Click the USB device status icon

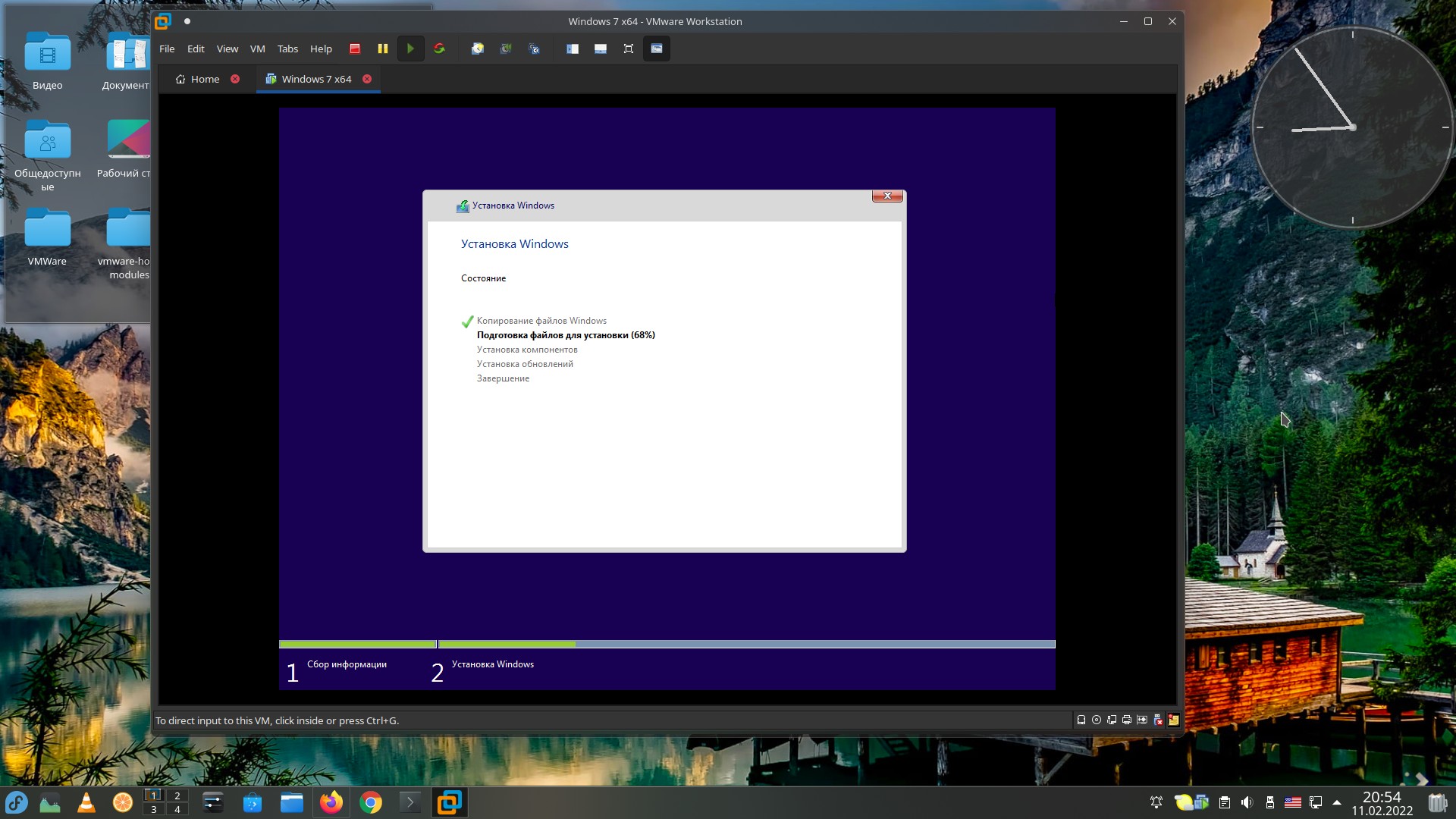(x=1158, y=720)
